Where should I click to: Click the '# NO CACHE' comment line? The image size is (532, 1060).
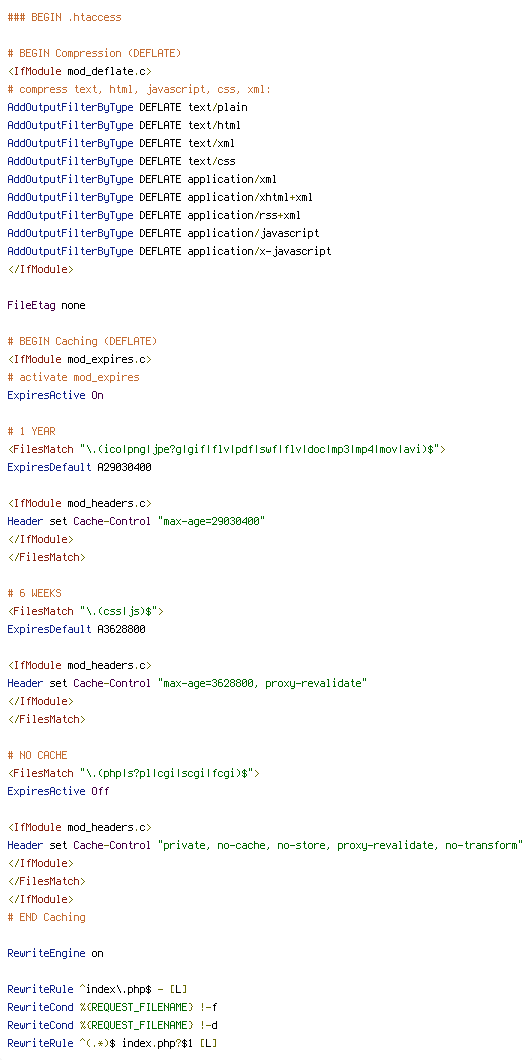(37, 755)
